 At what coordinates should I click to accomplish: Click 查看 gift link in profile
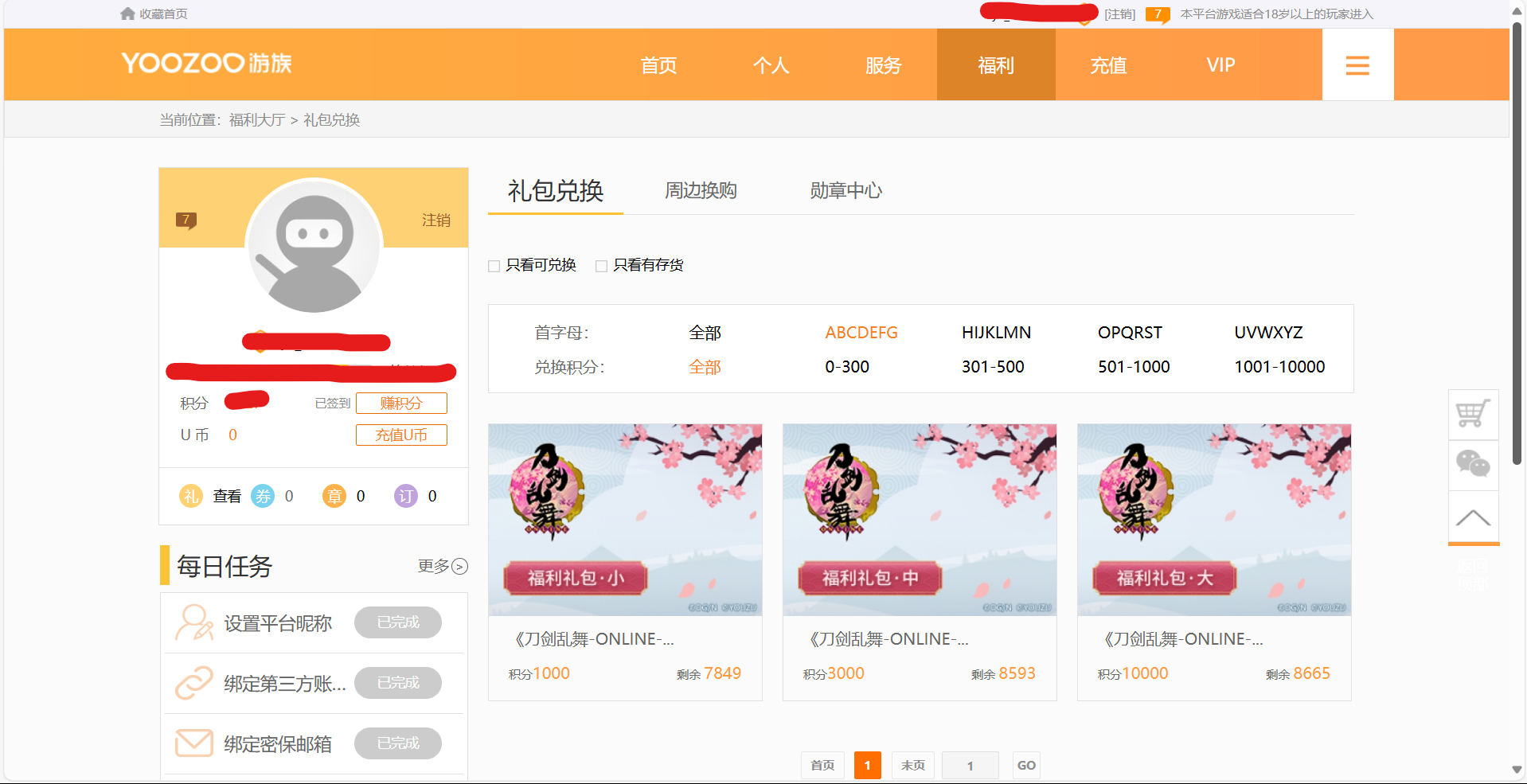coord(227,496)
